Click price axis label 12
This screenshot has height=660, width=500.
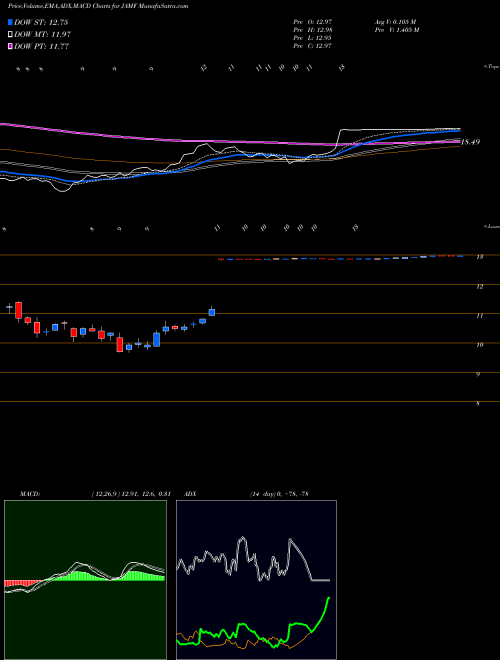pyautogui.click(x=480, y=287)
